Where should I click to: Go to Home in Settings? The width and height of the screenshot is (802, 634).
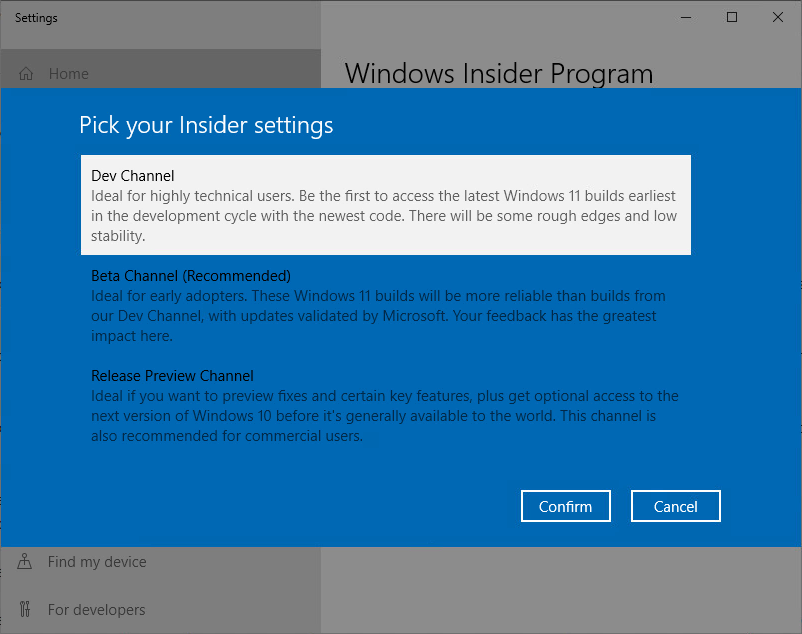point(69,74)
